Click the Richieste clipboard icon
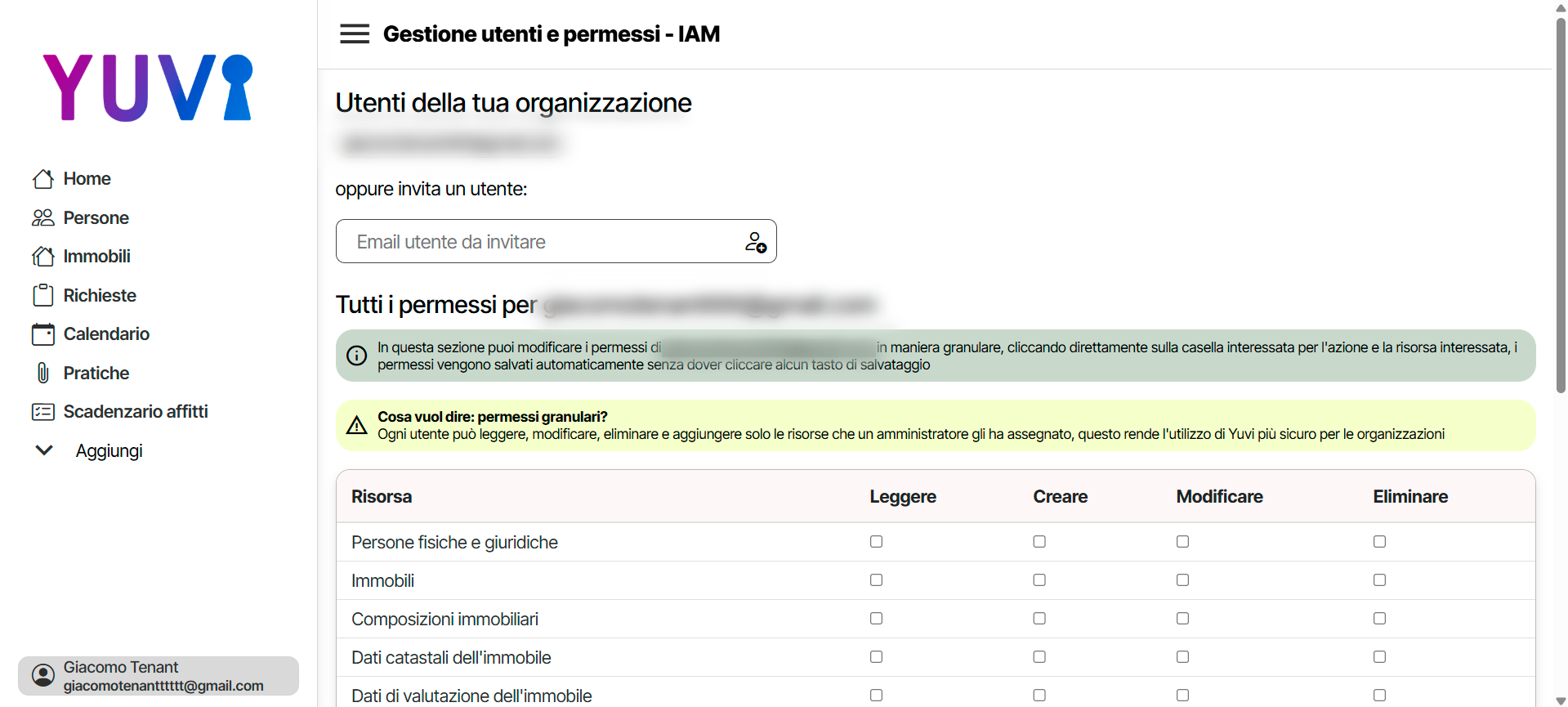 [43, 295]
